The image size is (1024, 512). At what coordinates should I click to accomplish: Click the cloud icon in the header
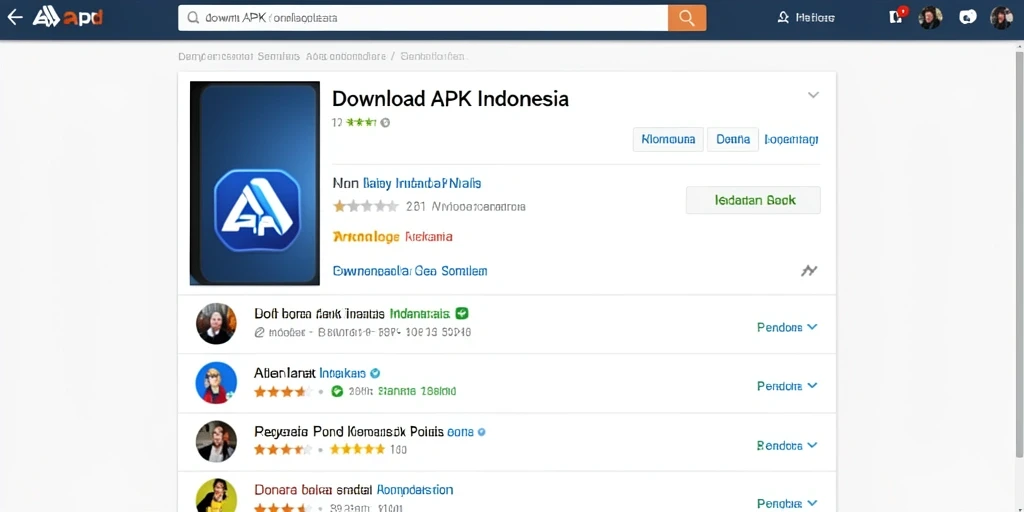coord(967,18)
